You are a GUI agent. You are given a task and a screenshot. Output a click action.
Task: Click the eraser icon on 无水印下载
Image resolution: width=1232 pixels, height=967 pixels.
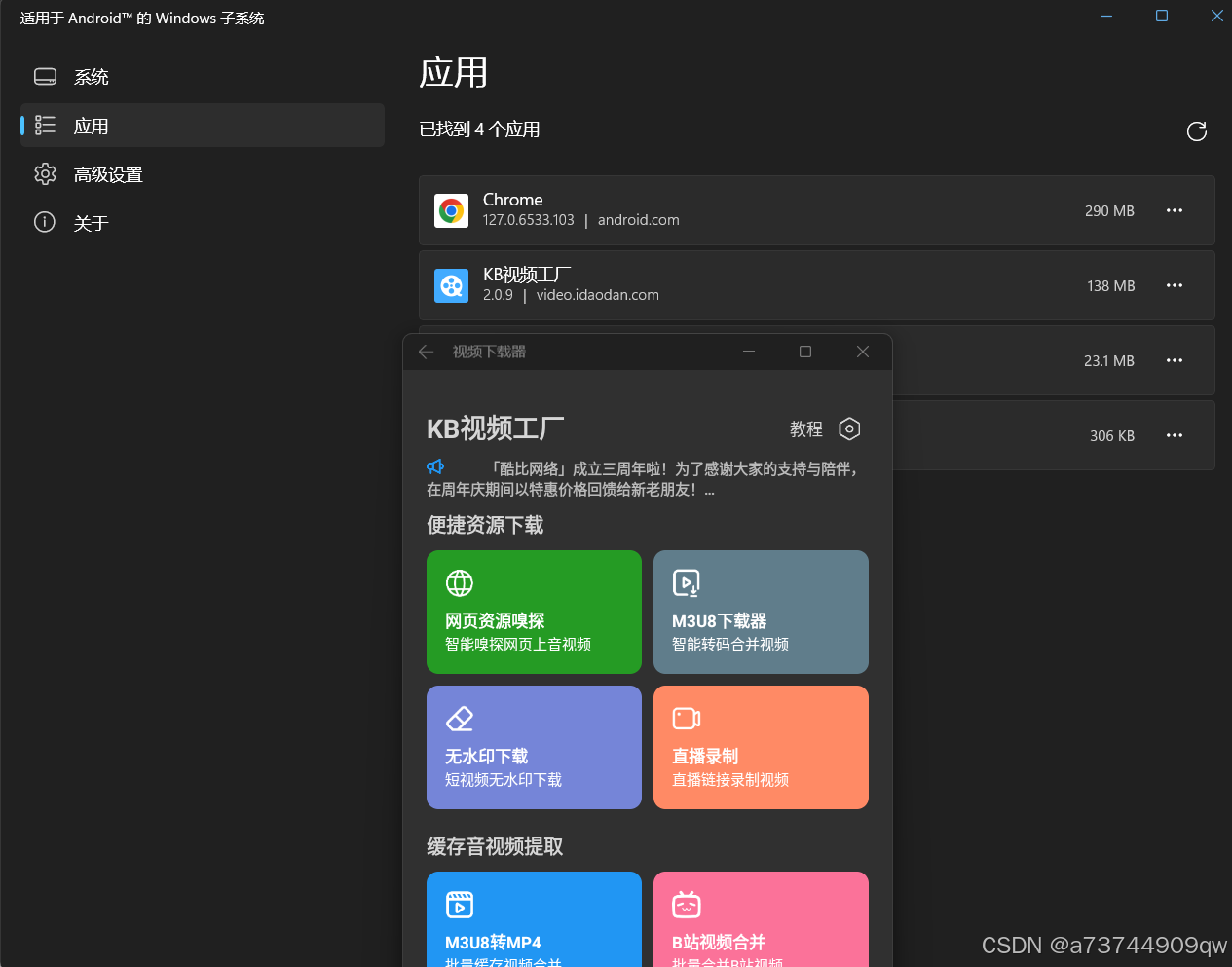460,719
